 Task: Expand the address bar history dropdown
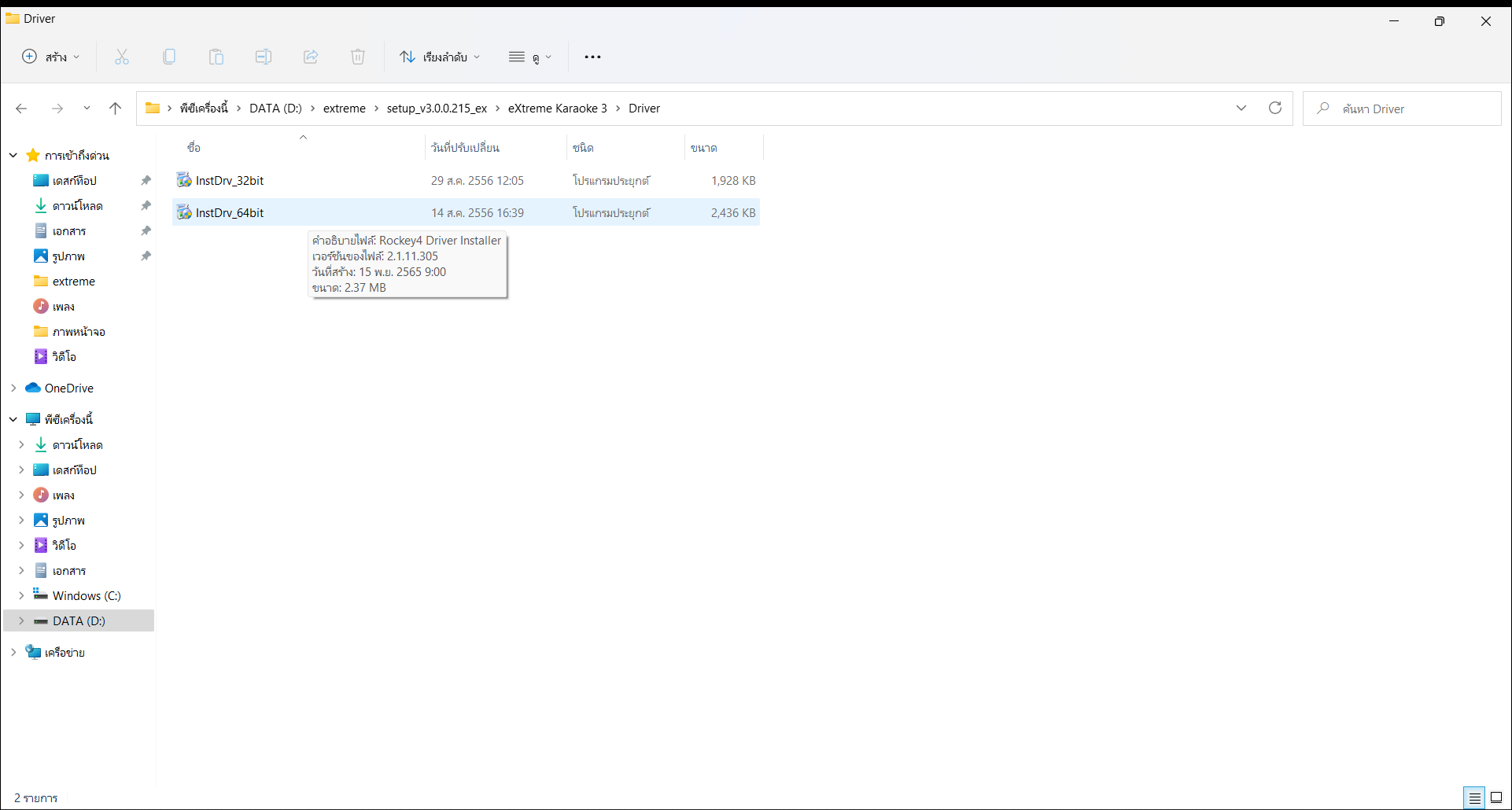[x=1241, y=108]
